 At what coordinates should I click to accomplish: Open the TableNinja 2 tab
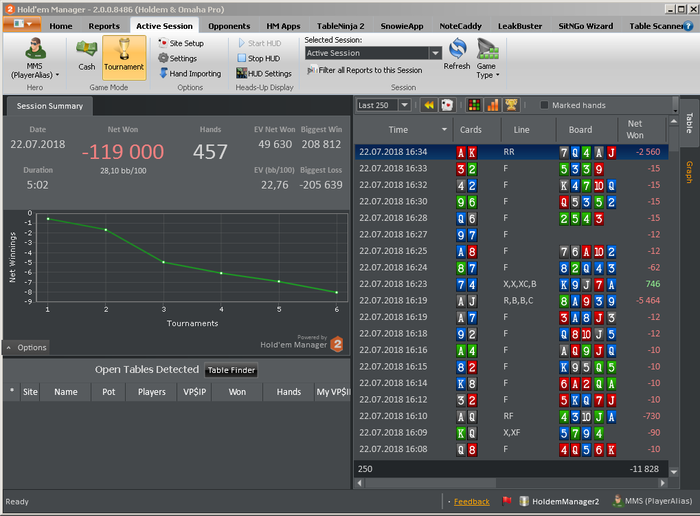pos(341,26)
